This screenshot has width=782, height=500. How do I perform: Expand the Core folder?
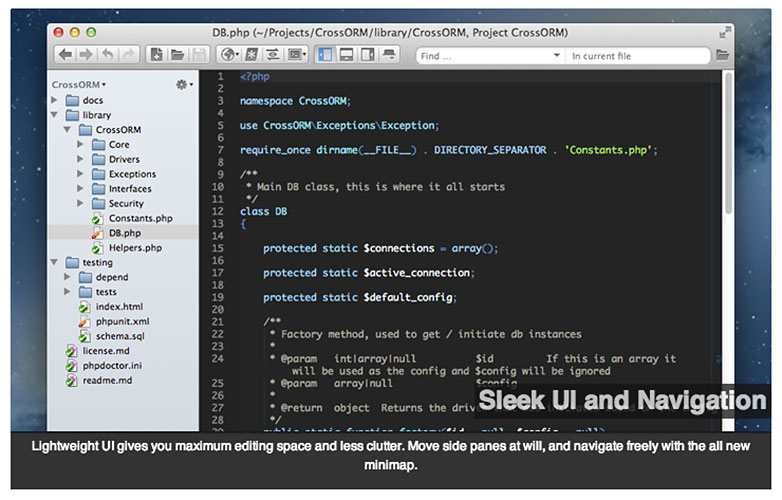(x=80, y=145)
